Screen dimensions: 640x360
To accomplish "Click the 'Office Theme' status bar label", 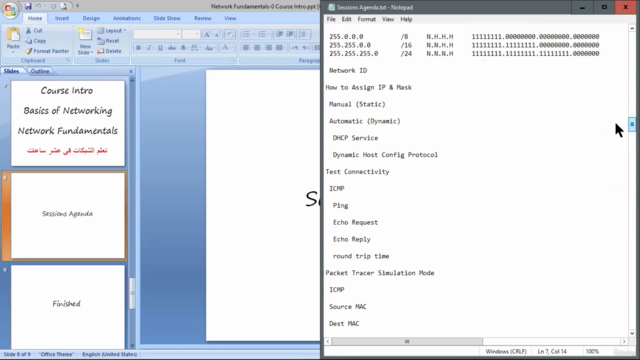I will (56, 354).
